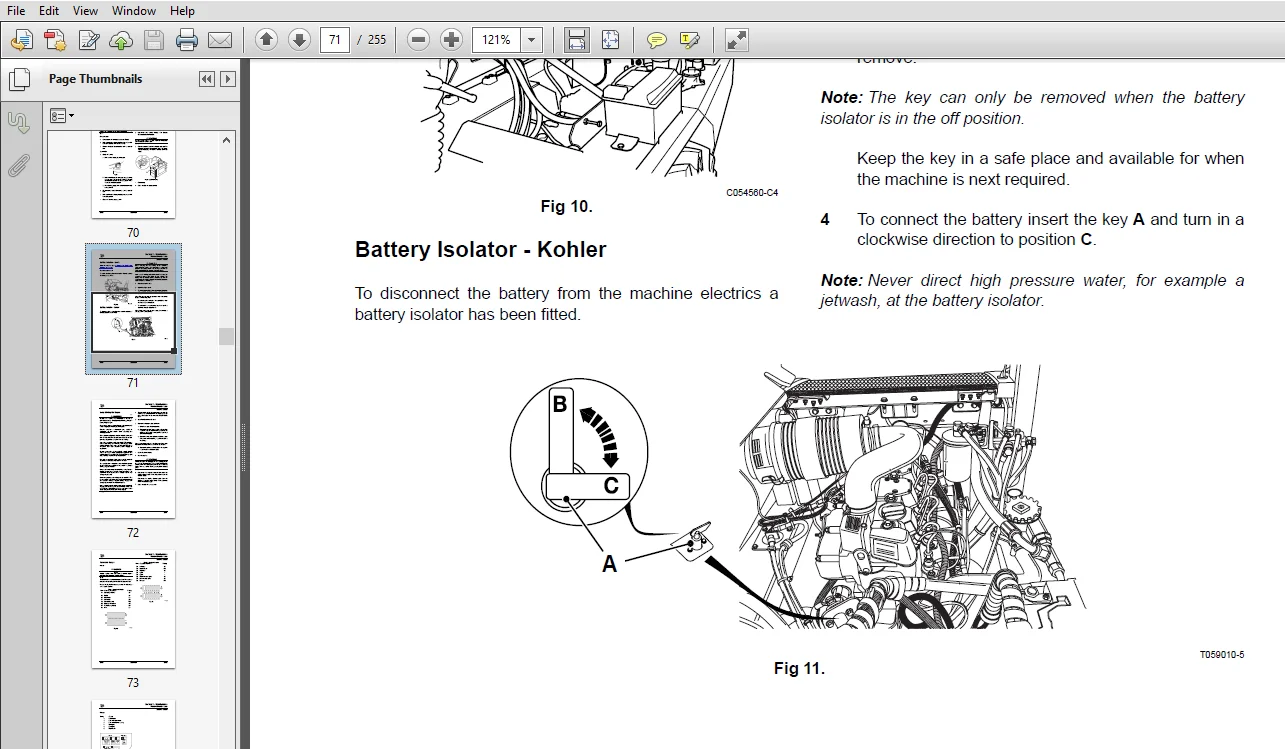Viewport: 1285px width, 749px height.
Task: Select page 72 thumbnail
Action: (133, 459)
